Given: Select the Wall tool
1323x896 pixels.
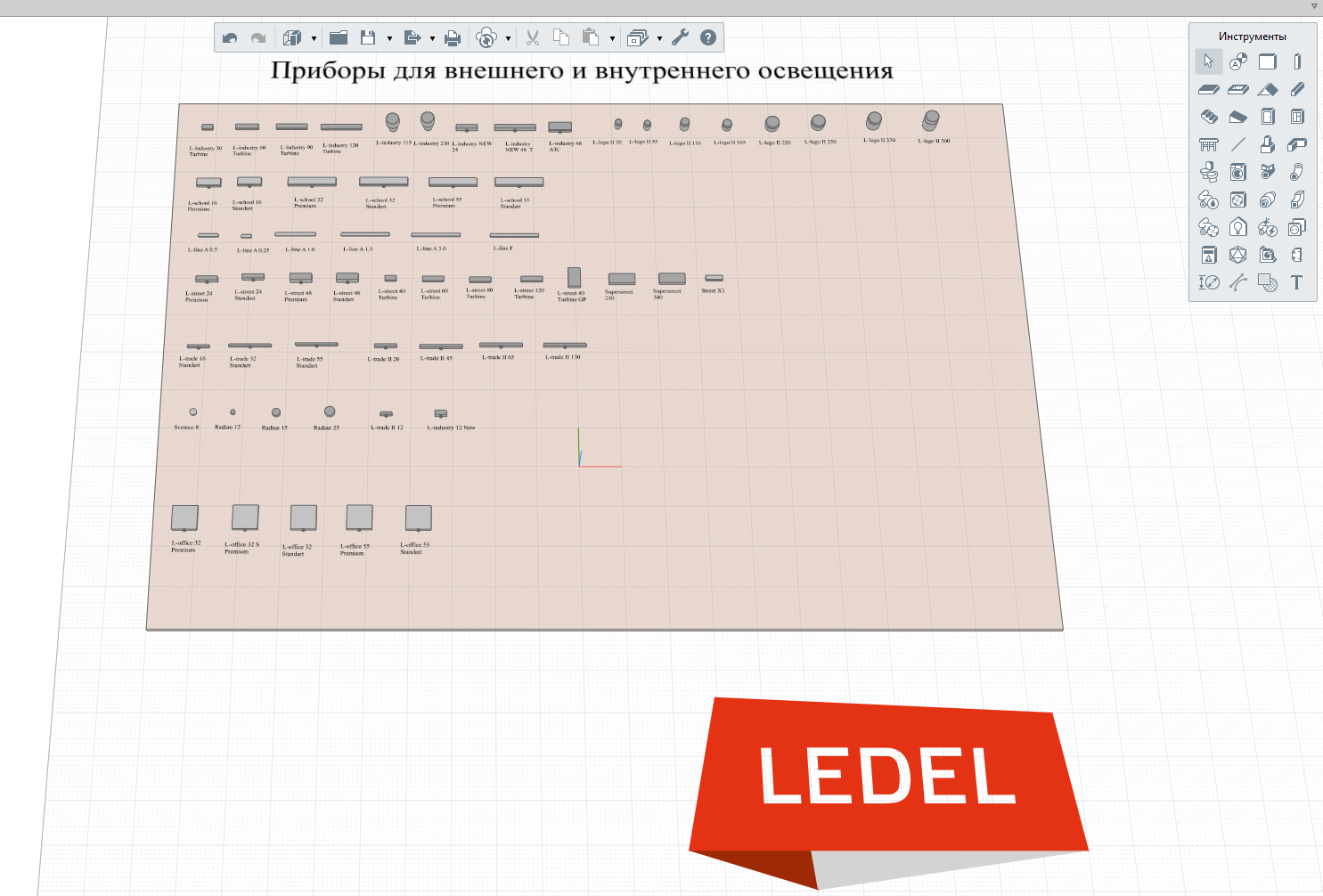Looking at the screenshot, I should click(1268, 61).
